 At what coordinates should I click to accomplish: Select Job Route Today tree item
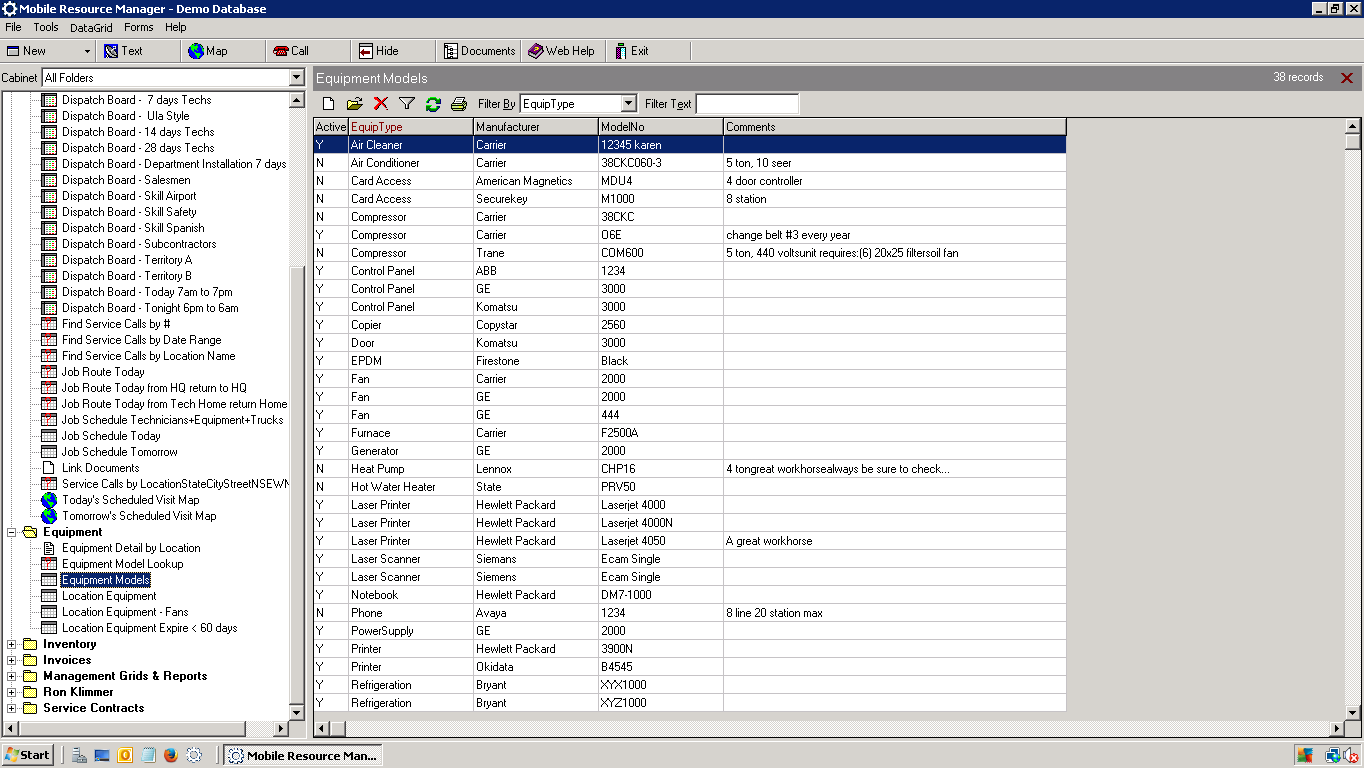click(x=103, y=372)
